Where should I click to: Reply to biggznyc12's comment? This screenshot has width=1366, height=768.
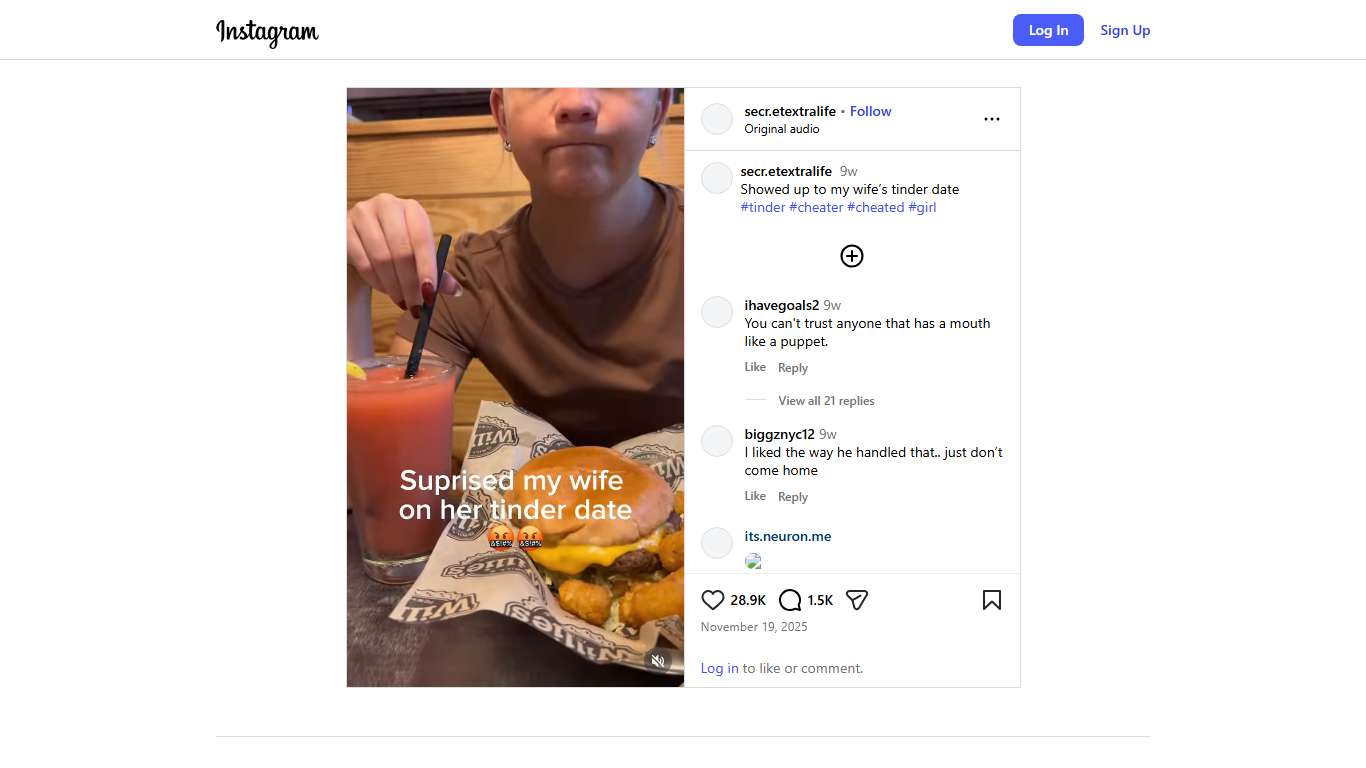click(793, 497)
